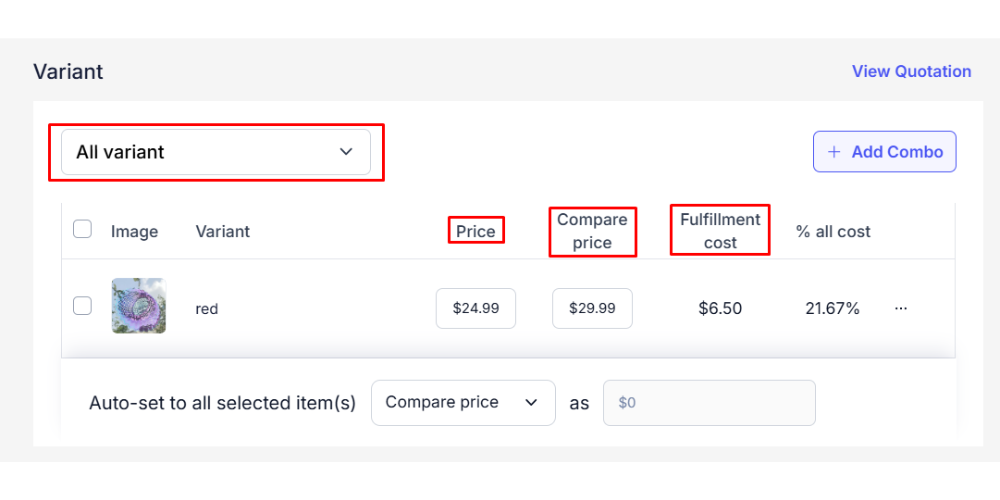This screenshot has height=500, width=1000.
Task: Click the Compare price column header
Action: coord(592,231)
